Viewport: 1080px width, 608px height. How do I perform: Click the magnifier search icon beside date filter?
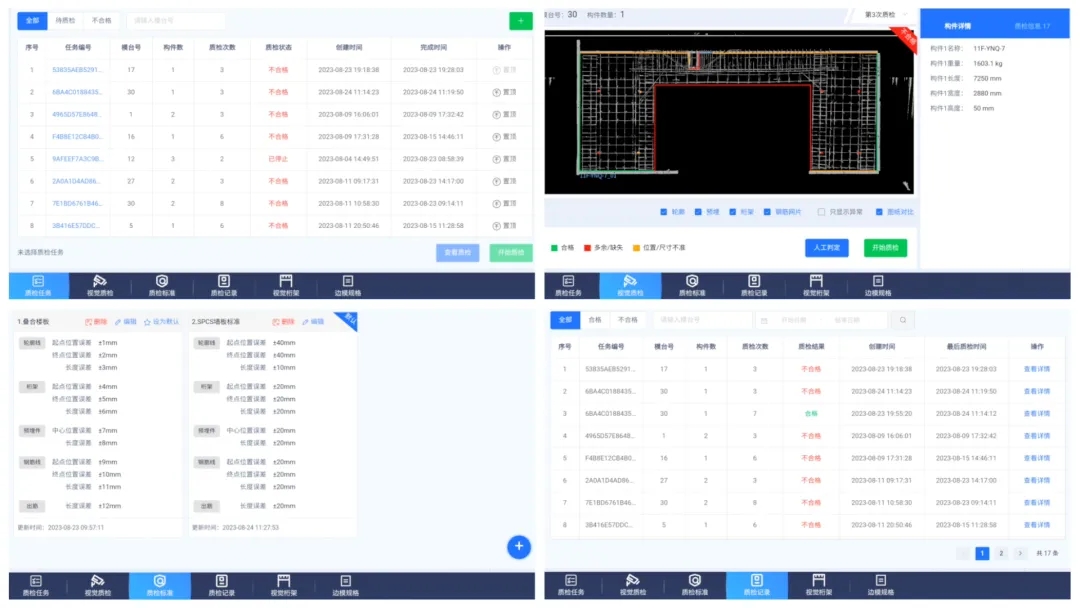coord(902,320)
